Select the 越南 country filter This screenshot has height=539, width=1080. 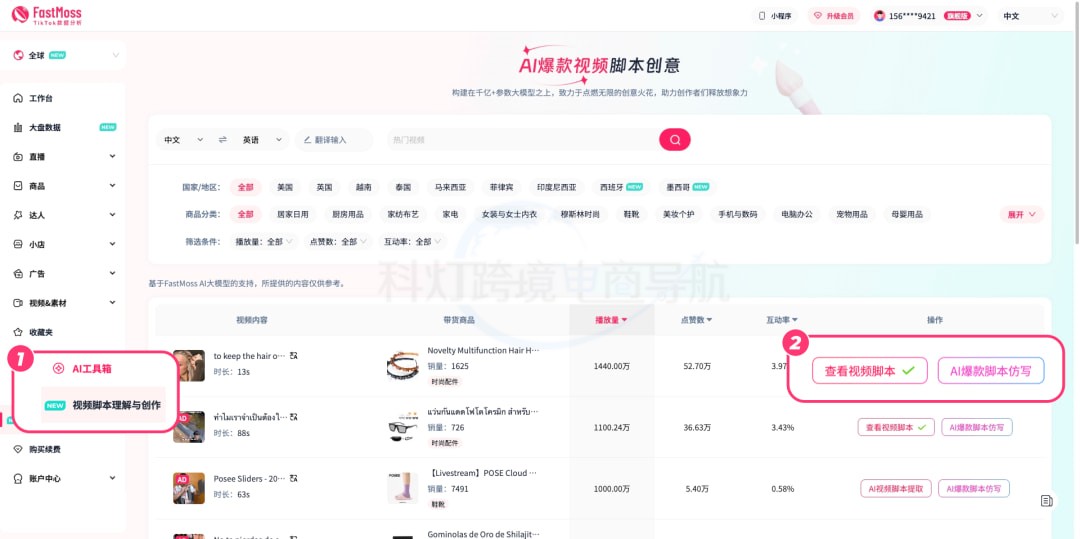[x=364, y=187]
